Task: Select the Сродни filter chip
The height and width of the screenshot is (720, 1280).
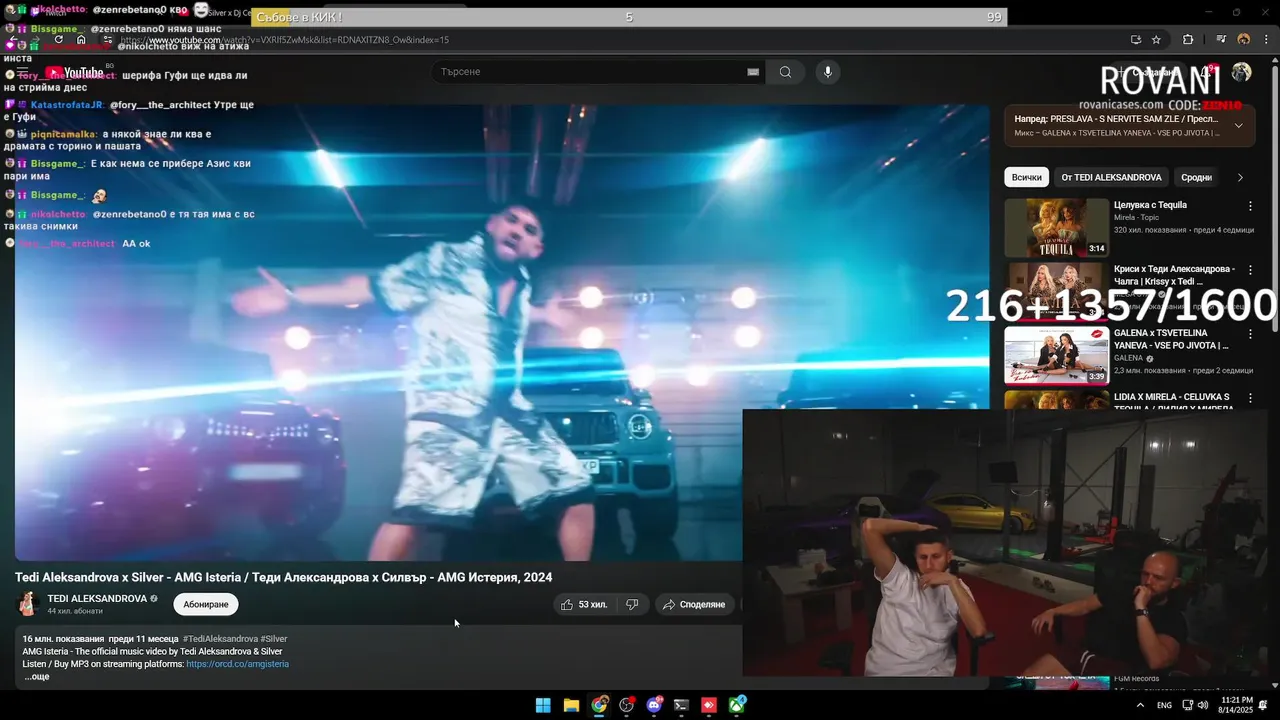Action: (x=1196, y=177)
